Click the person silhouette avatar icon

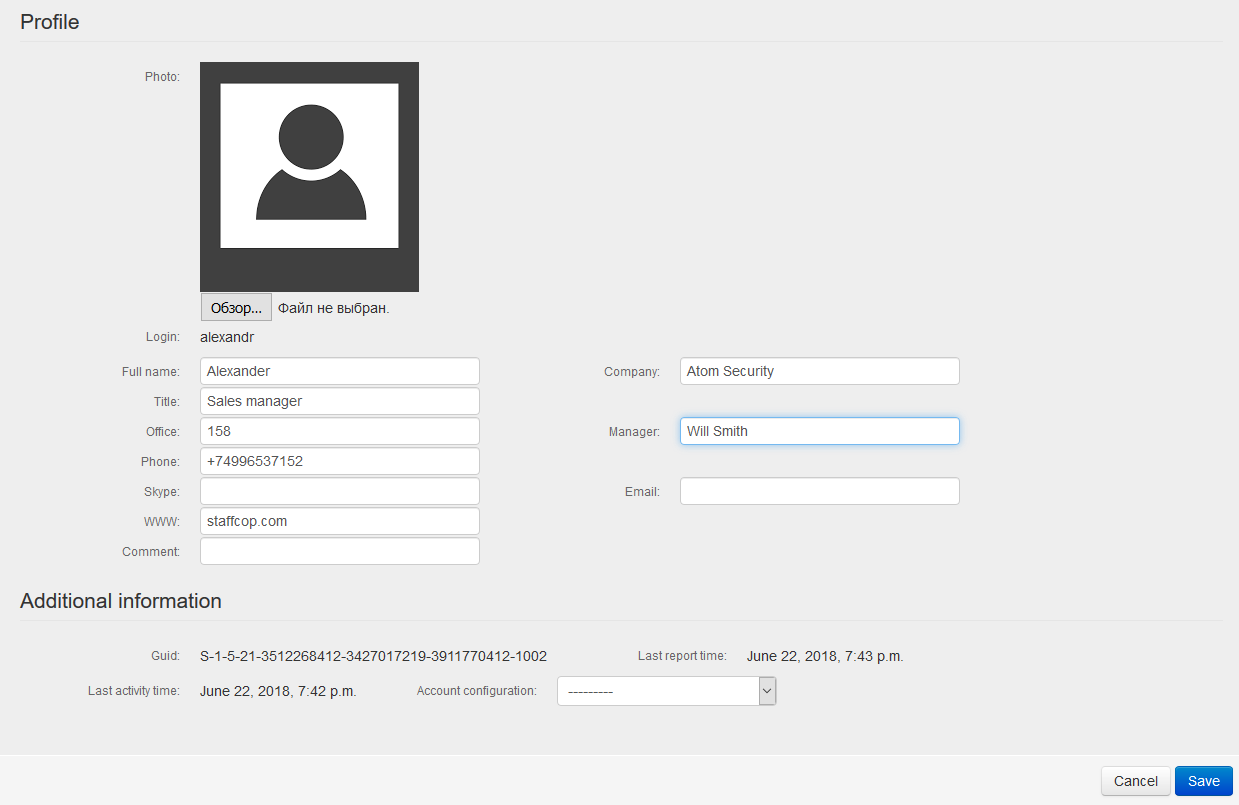pos(309,166)
